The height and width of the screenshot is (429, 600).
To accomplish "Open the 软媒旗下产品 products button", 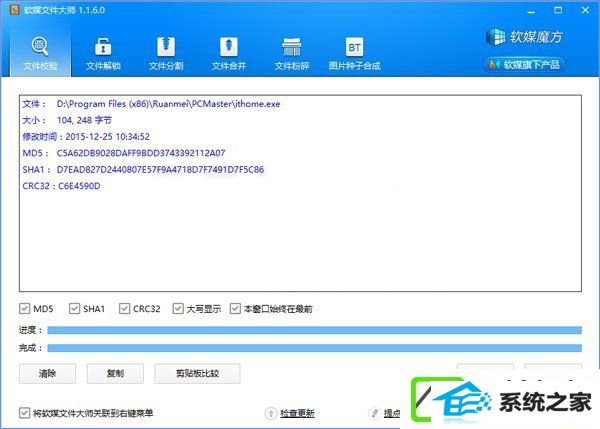I will point(525,65).
